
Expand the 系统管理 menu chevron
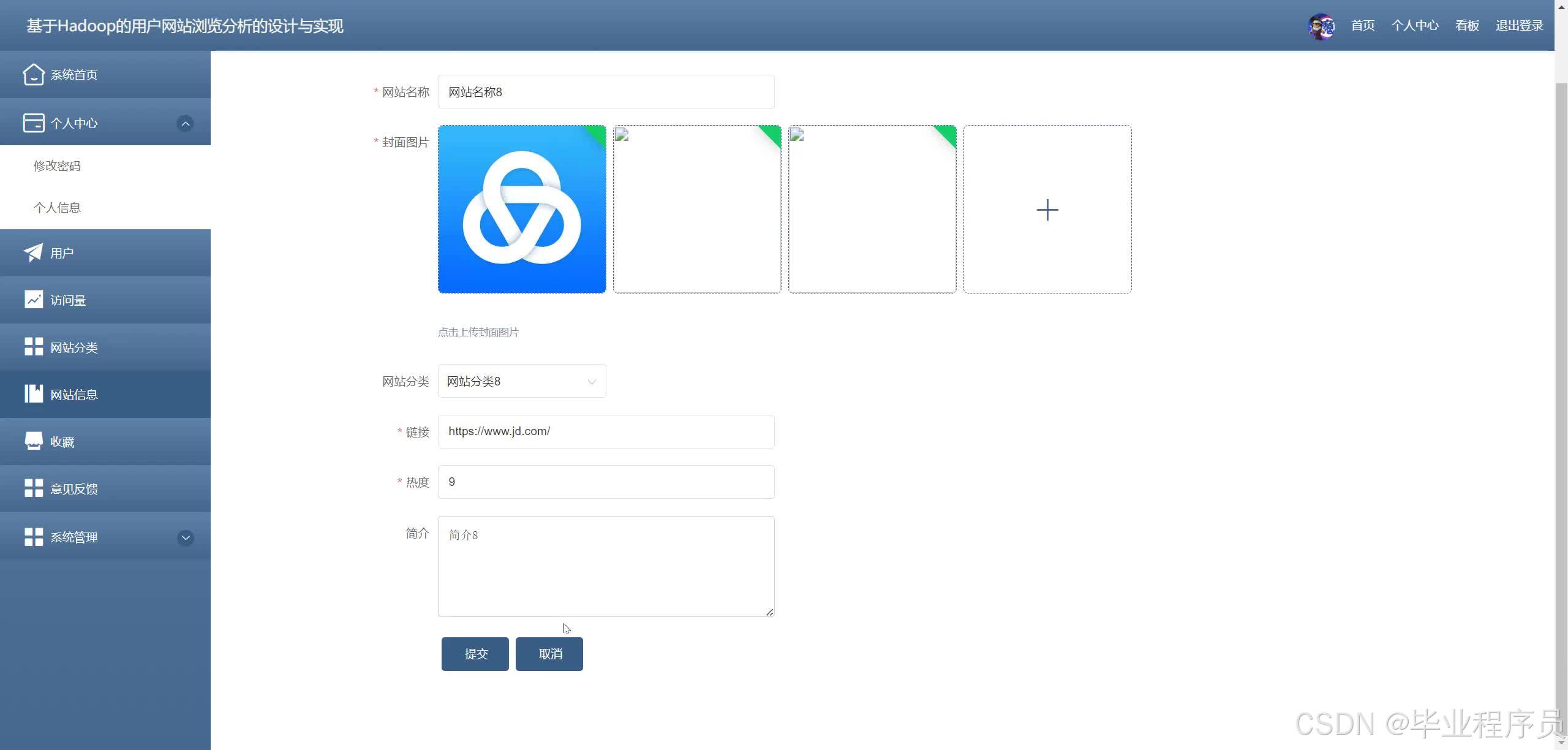185,538
